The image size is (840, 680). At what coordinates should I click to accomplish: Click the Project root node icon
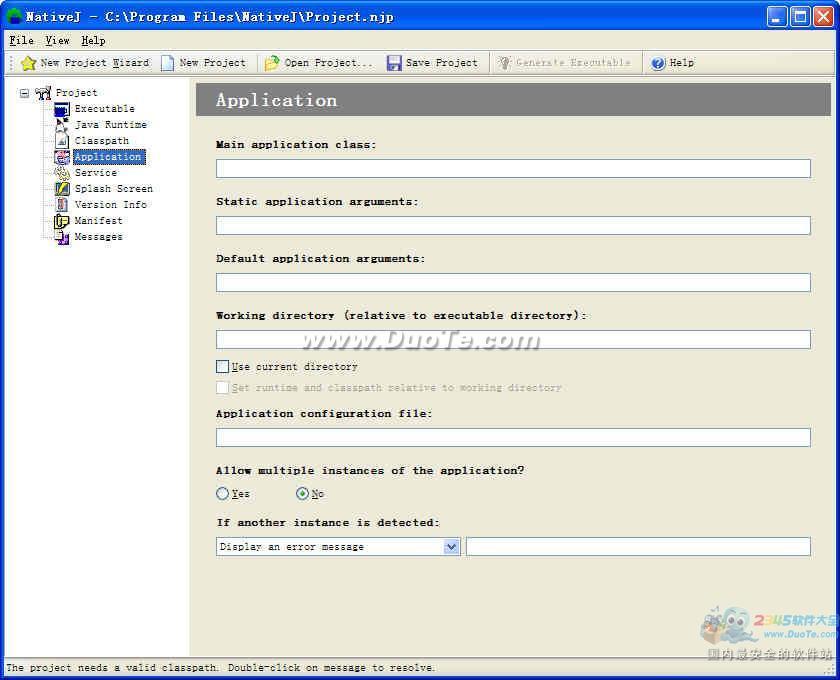coord(43,93)
